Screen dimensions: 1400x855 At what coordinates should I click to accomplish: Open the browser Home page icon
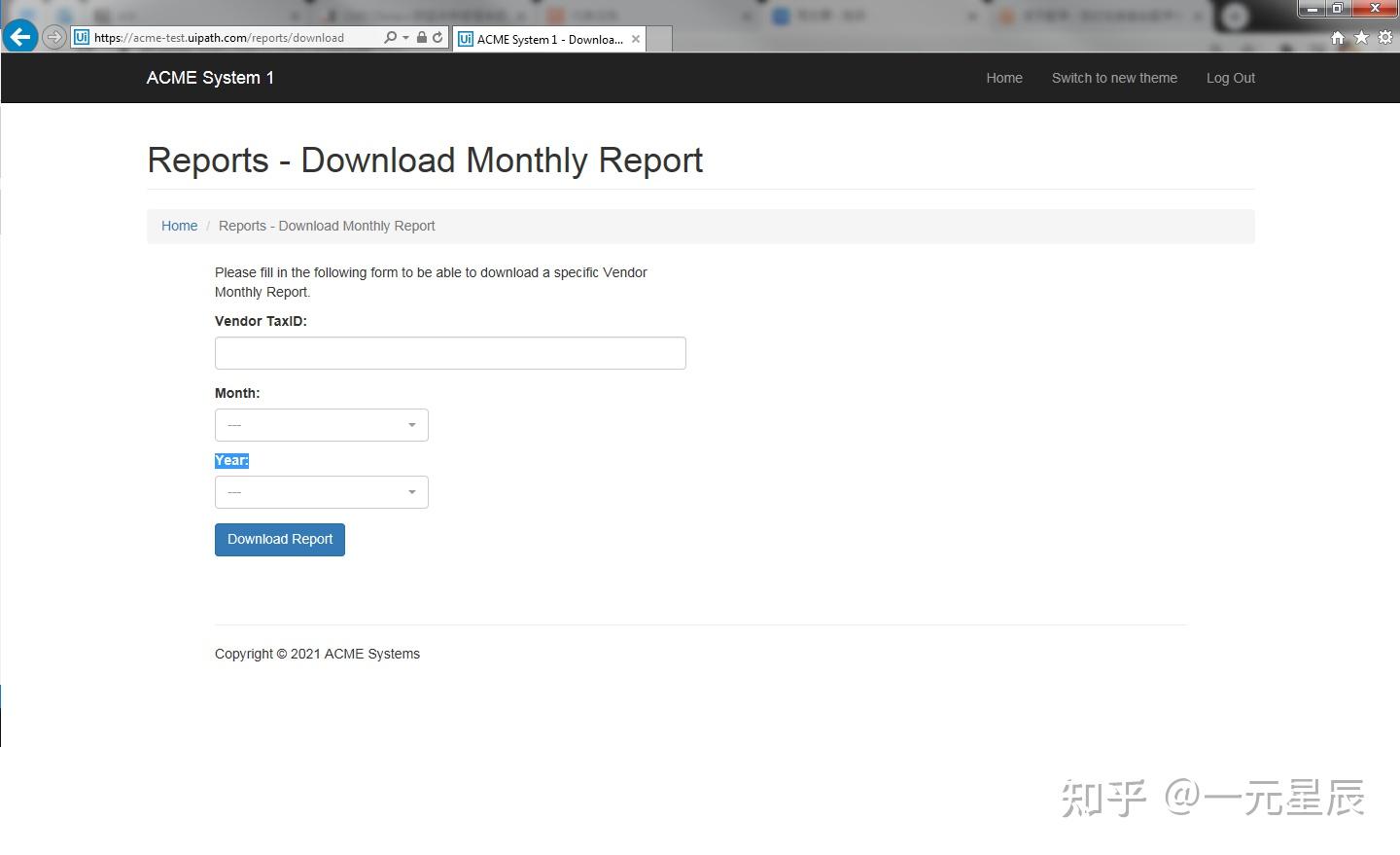tap(1337, 37)
